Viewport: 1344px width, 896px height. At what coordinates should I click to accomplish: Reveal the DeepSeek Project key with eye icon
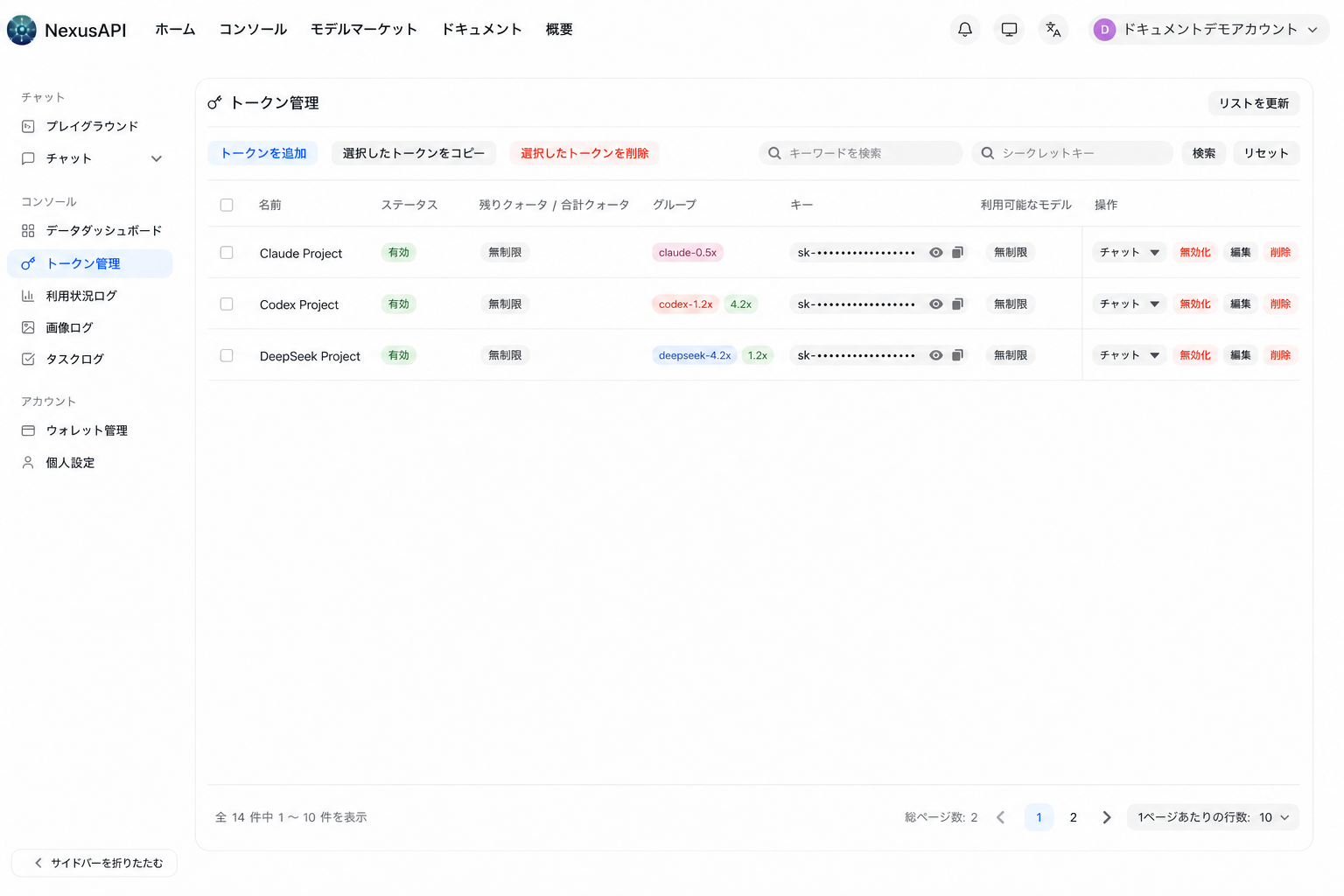tap(936, 355)
